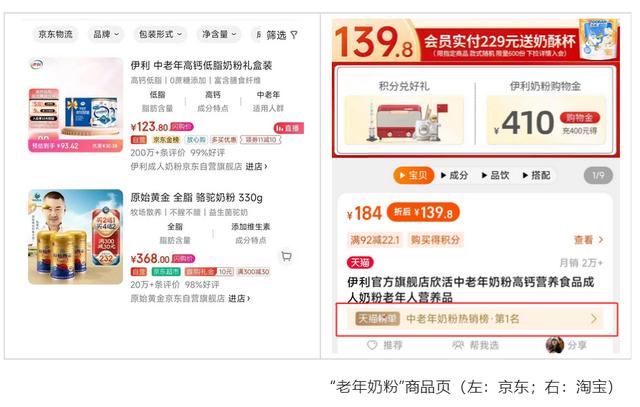Toggle the 京东物流 filter chip

[55, 34]
